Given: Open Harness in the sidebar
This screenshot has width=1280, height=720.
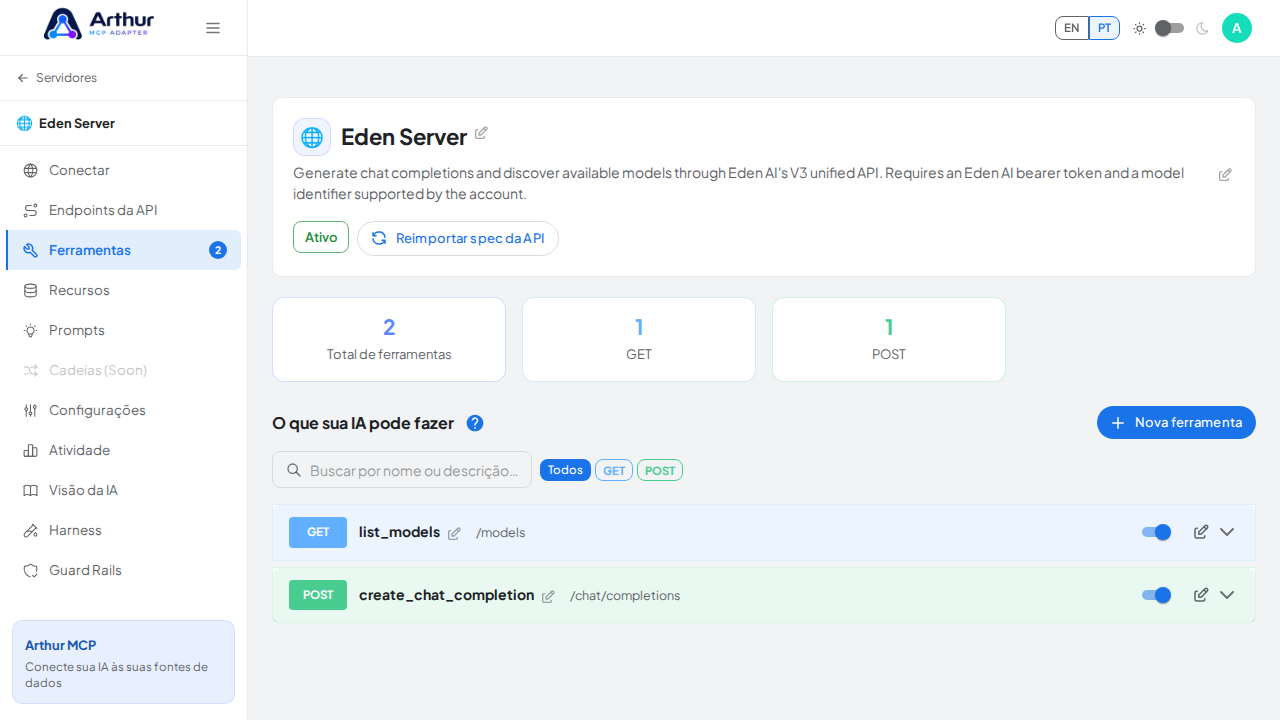Looking at the screenshot, I should pos(123,530).
